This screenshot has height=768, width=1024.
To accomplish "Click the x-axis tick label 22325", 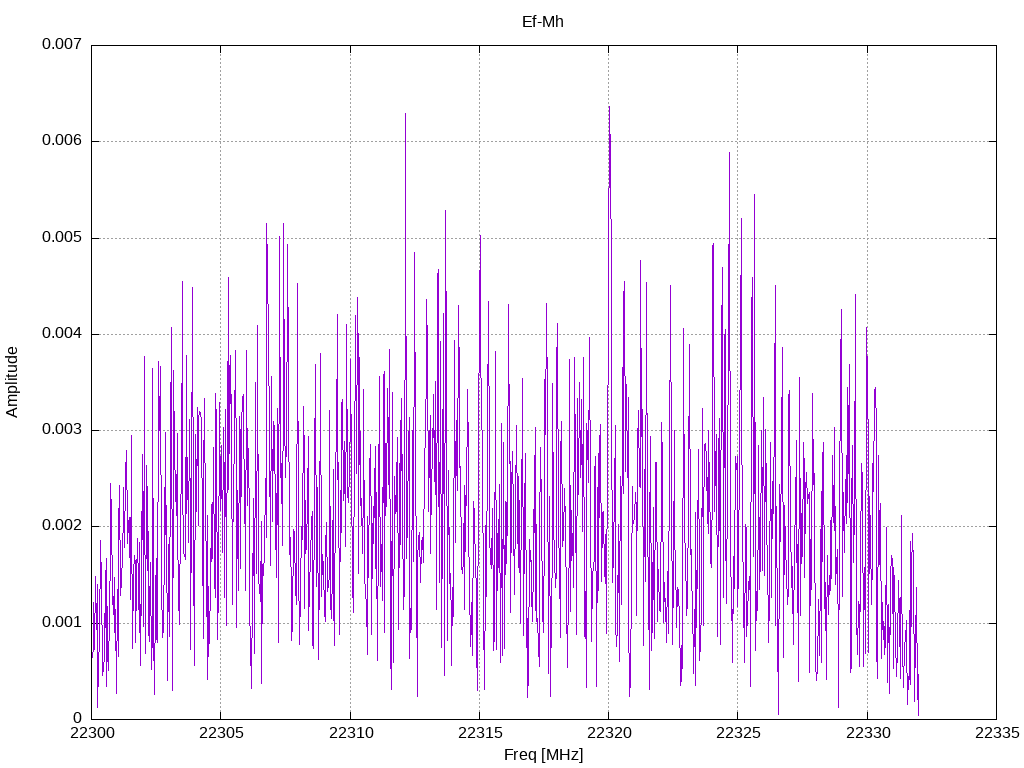I will (x=738, y=733).
